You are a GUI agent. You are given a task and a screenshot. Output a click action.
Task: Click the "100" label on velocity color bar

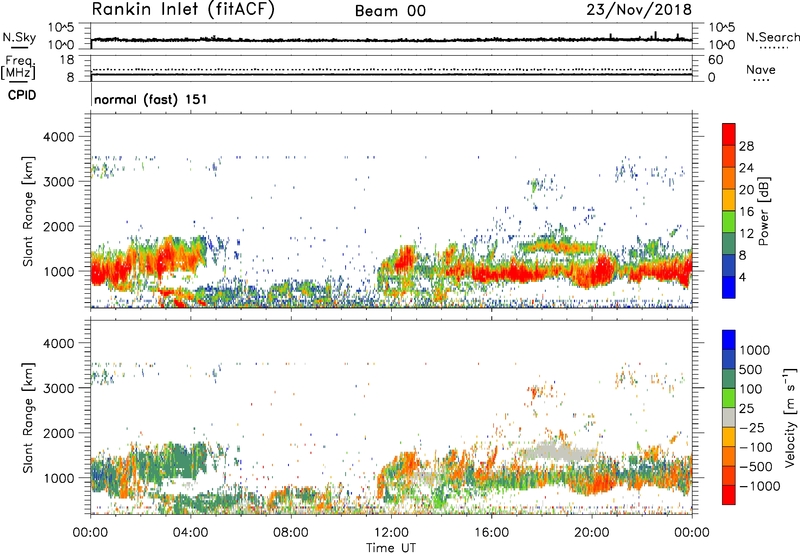click(x=751, y=389)
